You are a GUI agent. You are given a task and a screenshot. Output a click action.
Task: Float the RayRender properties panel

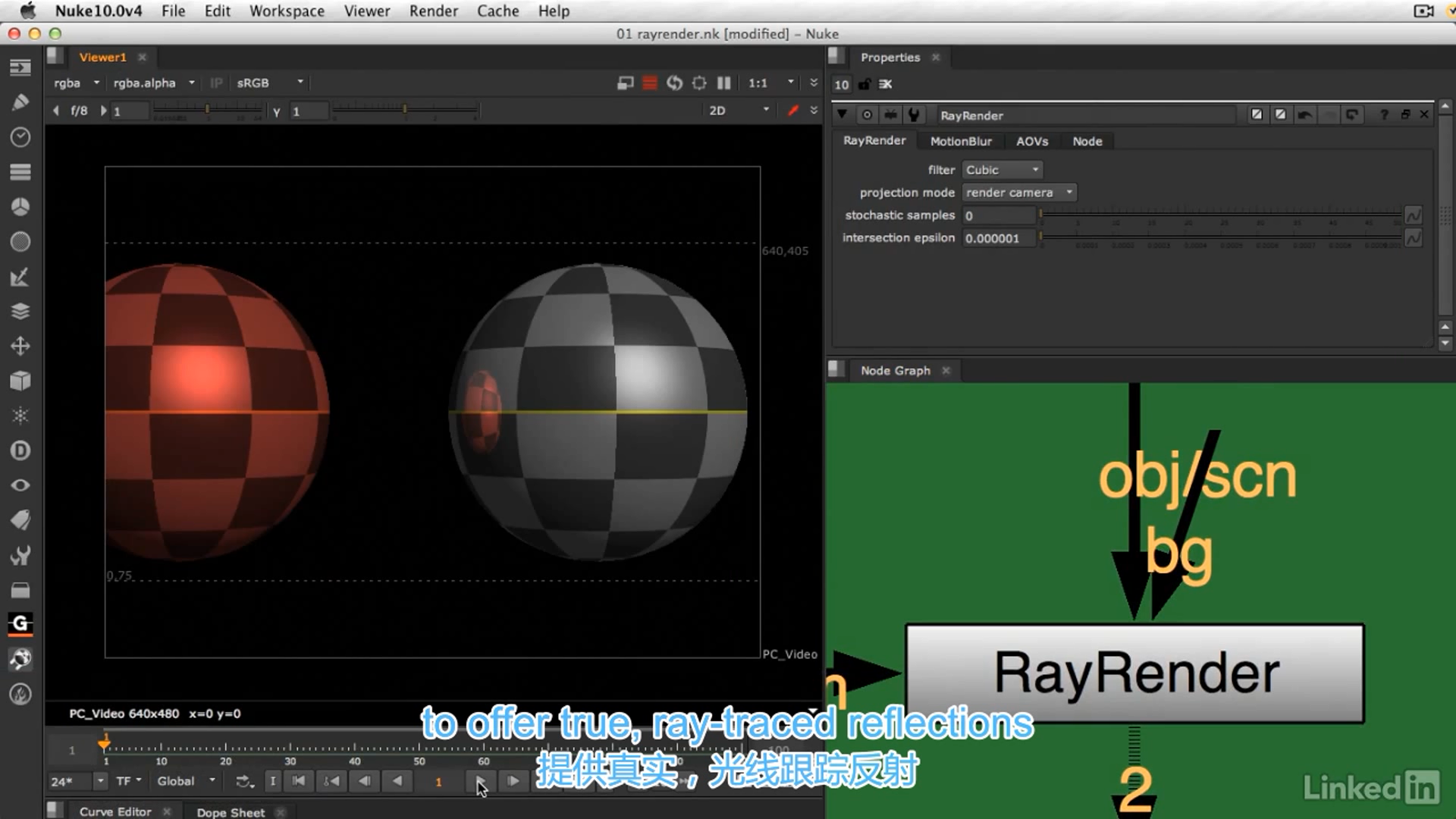(1405, 115)
